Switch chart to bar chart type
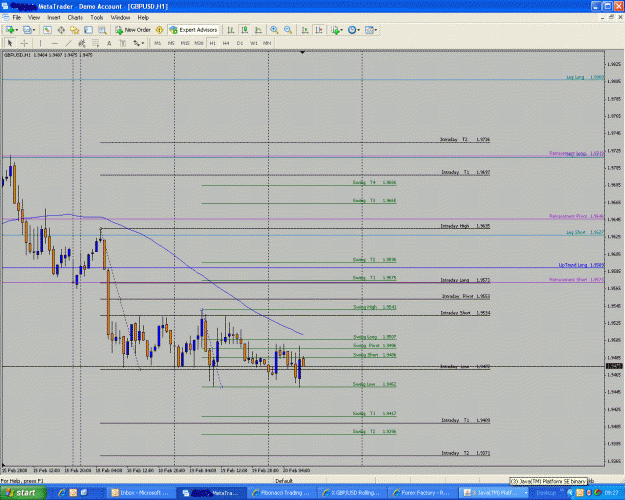 231,30
